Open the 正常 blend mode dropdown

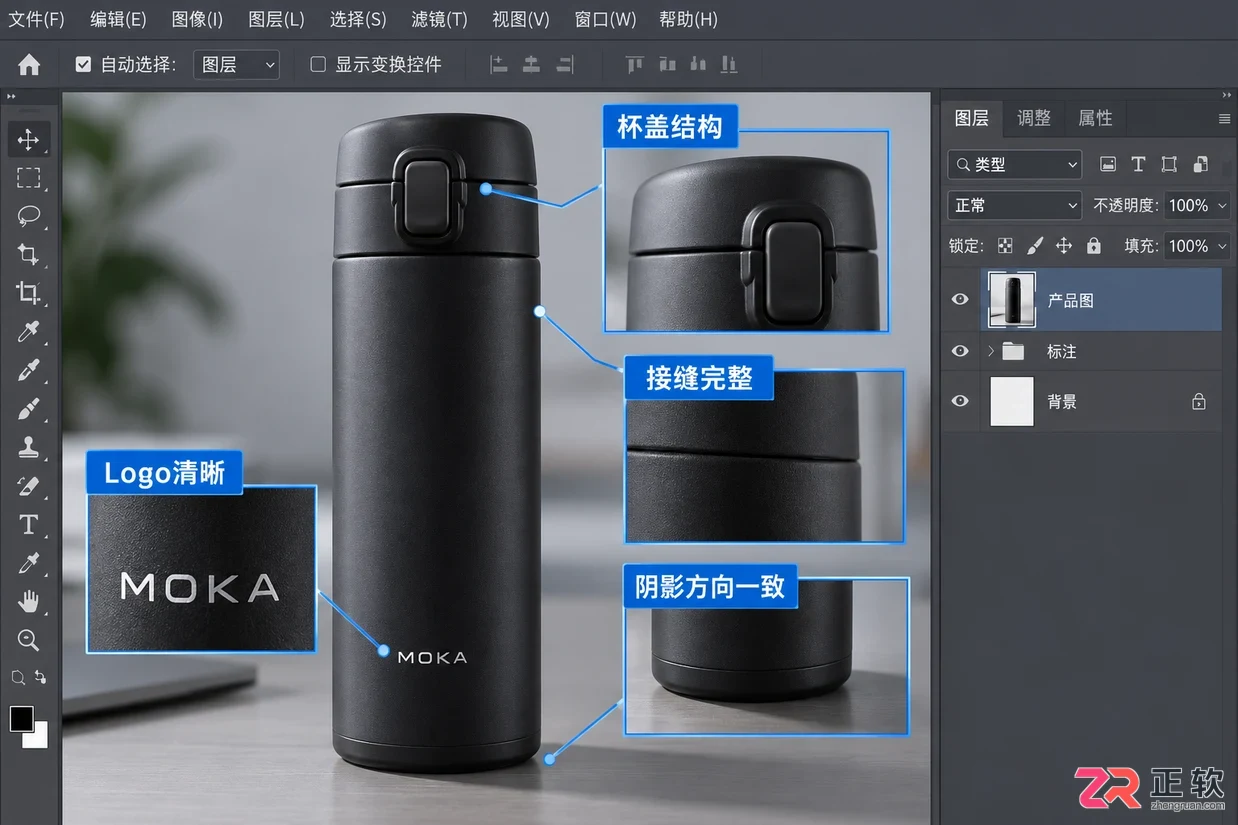pos(1014,205)
